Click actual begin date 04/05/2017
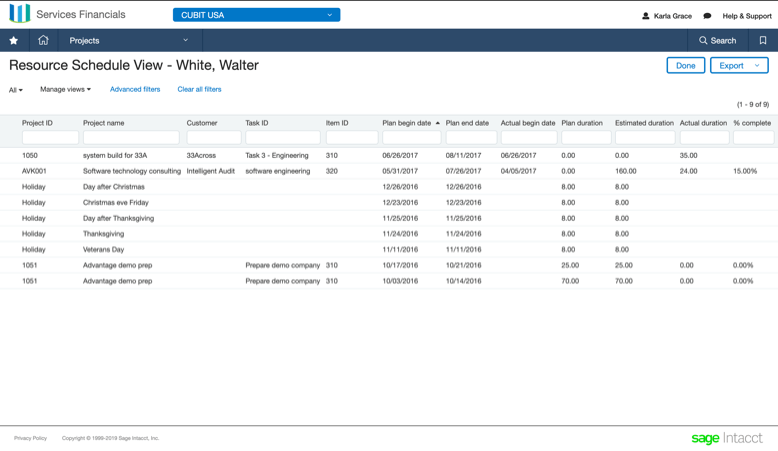This screenshot has width=778, height=451. [519, 171]
